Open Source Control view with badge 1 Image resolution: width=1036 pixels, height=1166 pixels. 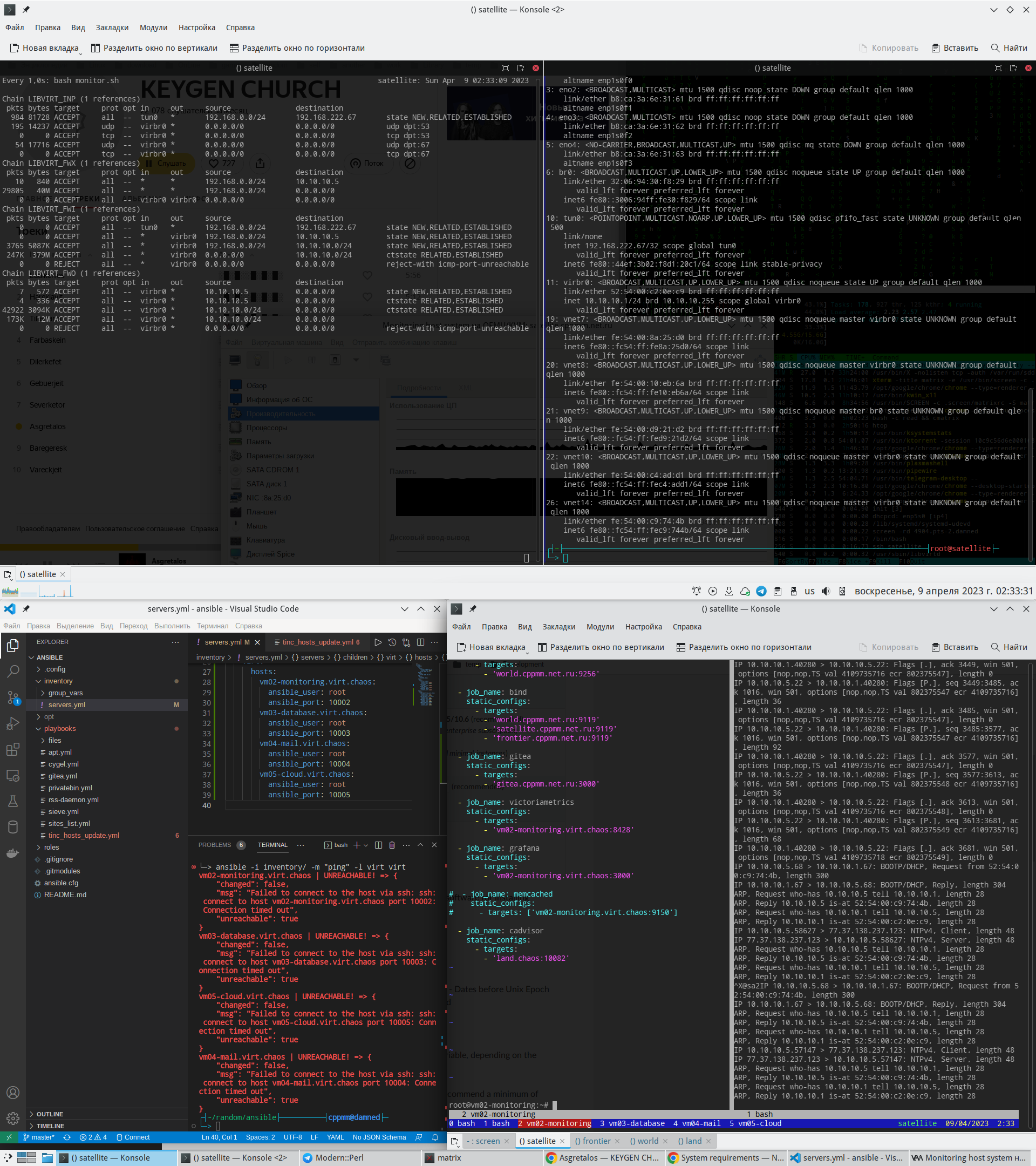point(12,697)
